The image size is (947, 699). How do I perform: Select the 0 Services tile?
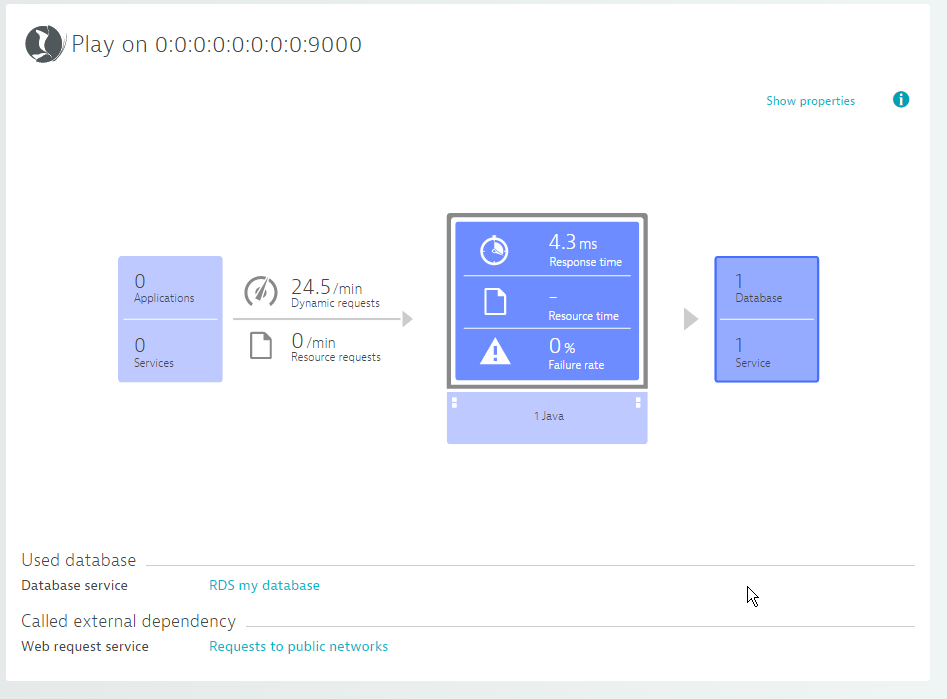click(170, 351)
